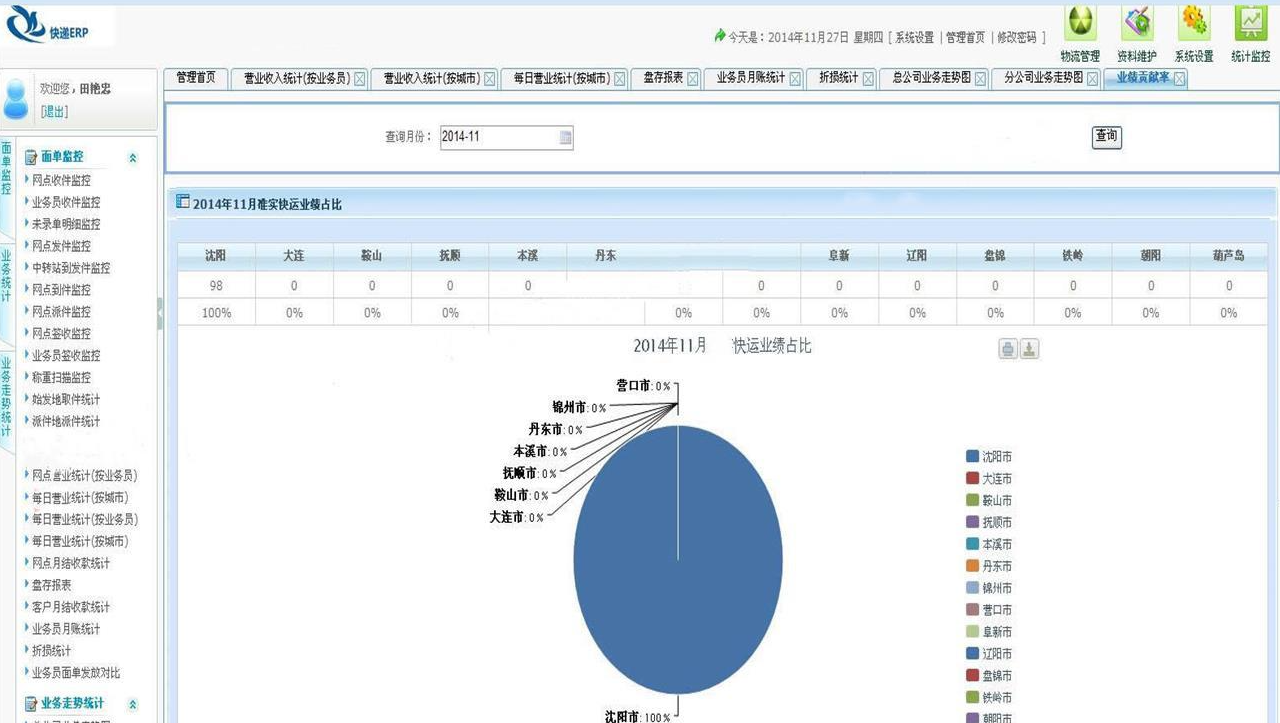The image size is (1280, 723).
Task: Close the 业务员月账统计 tab
Action: [794, 79]
